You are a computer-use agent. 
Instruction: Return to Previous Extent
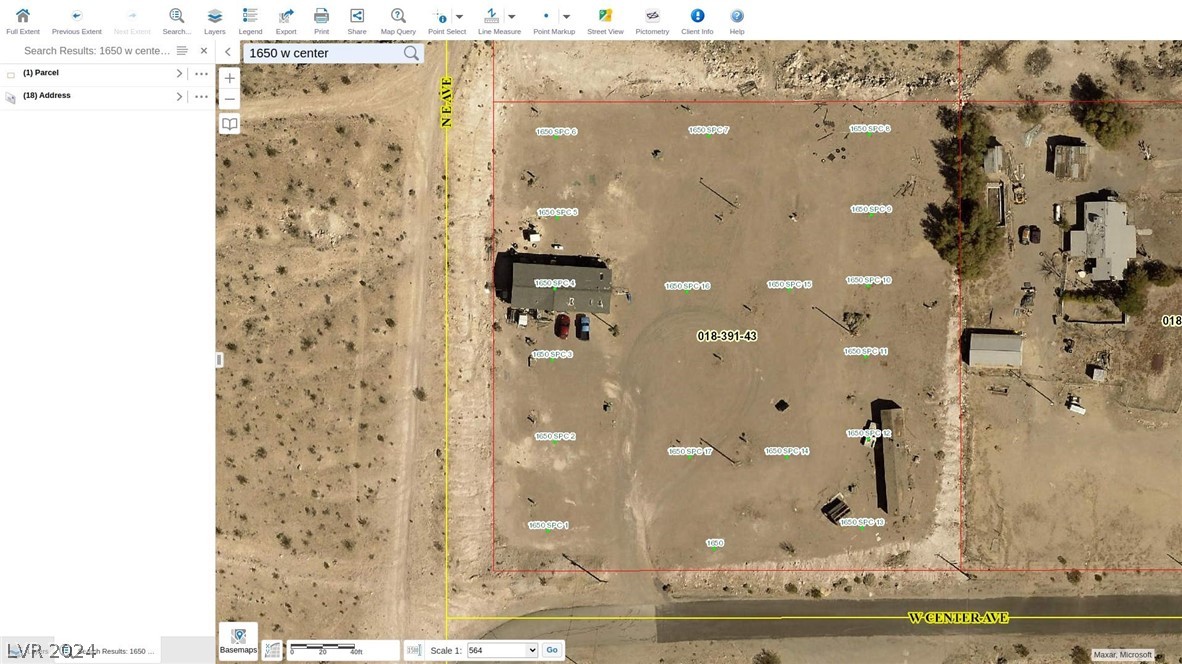[76, 16]
